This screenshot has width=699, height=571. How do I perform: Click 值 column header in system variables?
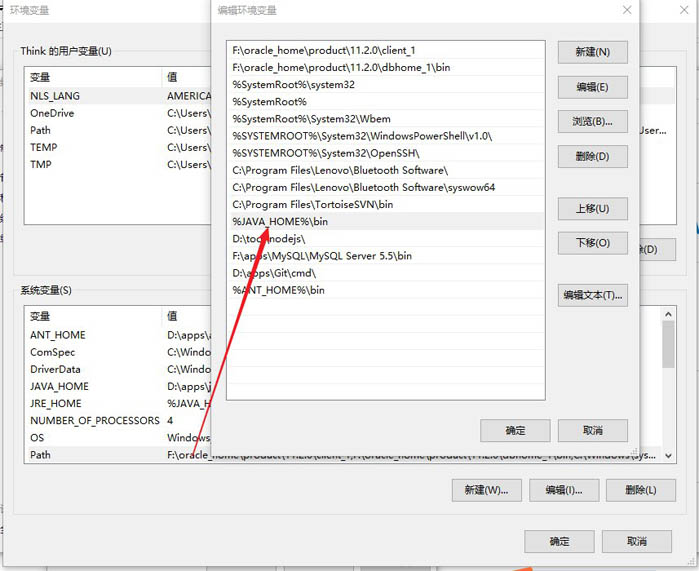[186, 316]
